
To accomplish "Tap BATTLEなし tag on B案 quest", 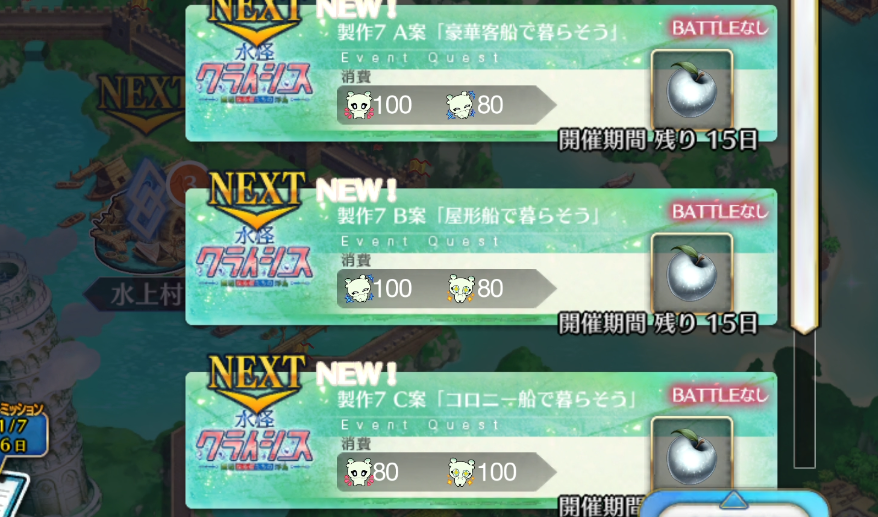I will pyautogui.click(x=720, y=212).
